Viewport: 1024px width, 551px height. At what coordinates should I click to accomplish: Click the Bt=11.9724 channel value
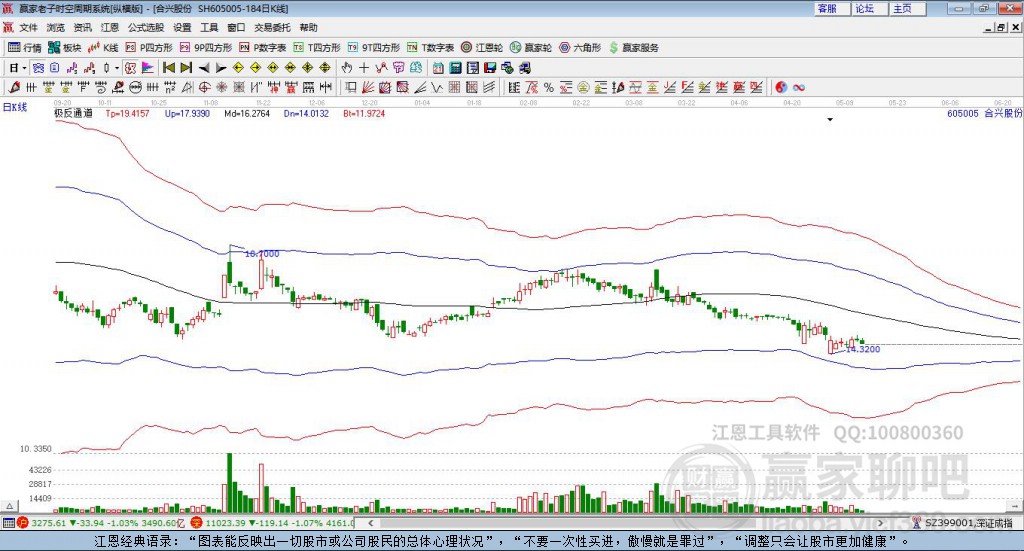[x=364, y=113]
